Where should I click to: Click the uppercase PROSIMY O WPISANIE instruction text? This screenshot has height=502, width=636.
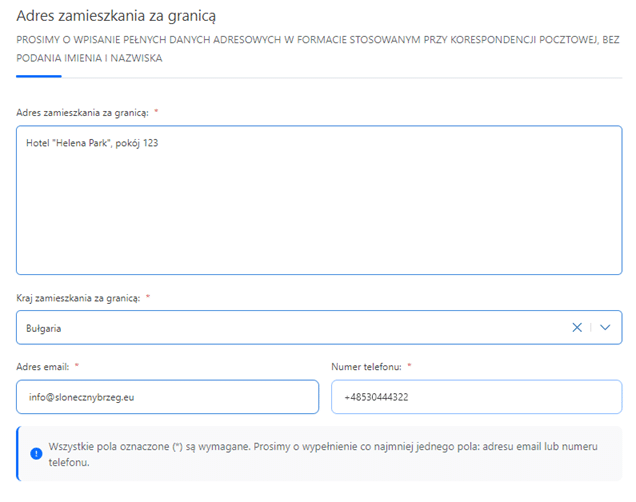pyautogui.click(x=318, y=49)
